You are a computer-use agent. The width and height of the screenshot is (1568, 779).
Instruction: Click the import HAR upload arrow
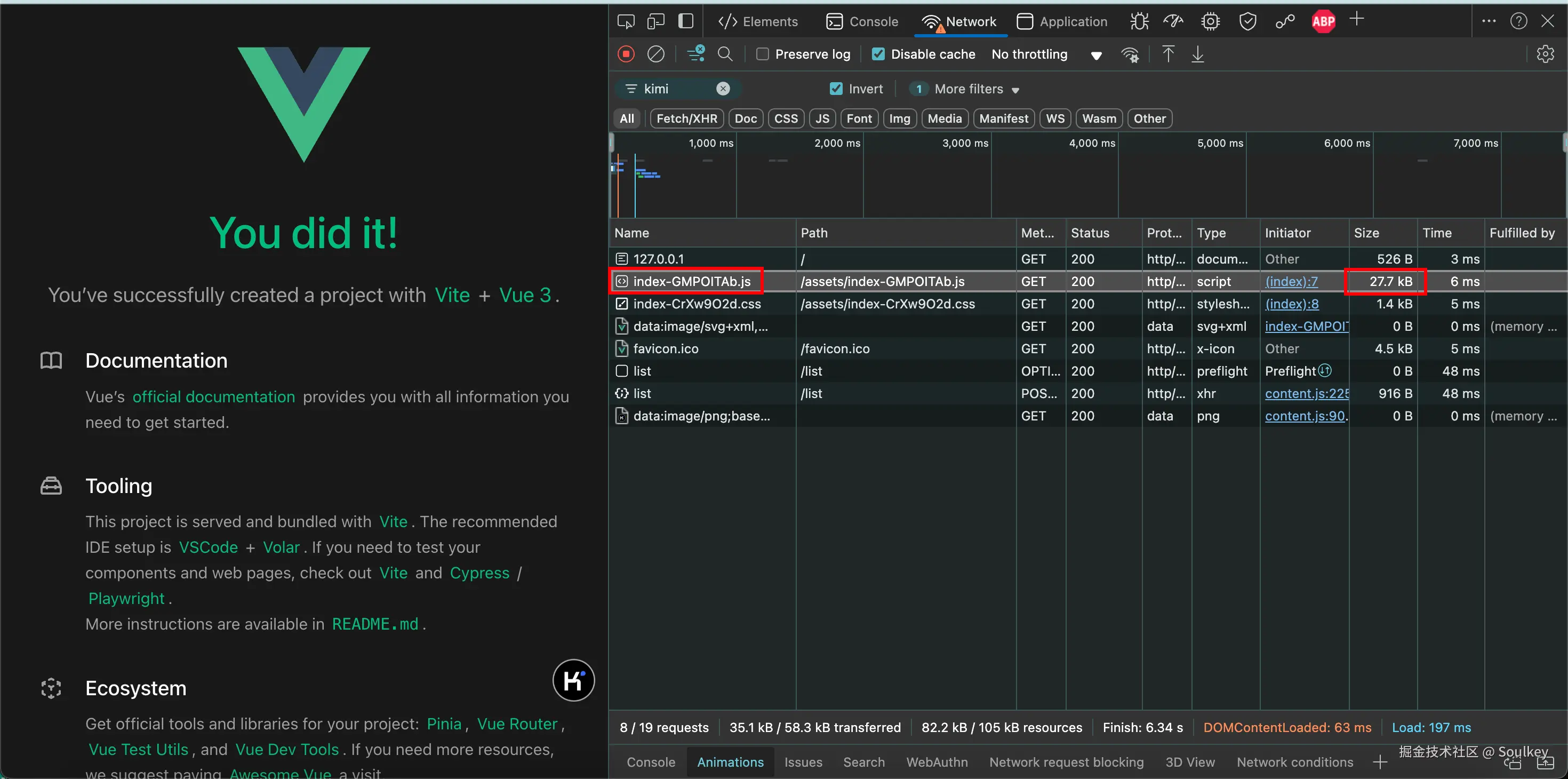[1168, 54]
